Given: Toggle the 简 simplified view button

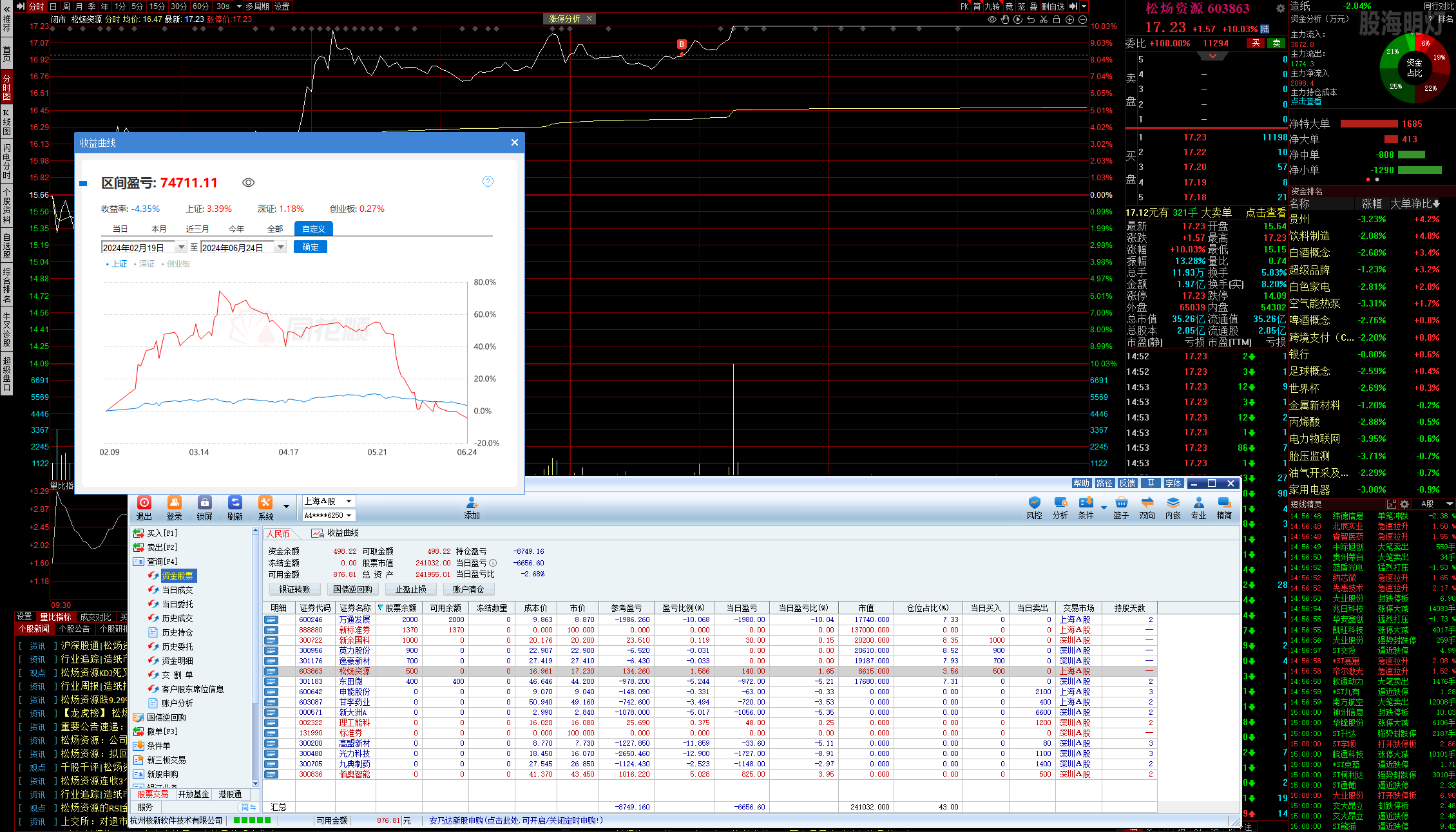Looking at the screenshot, I should 977,6.
